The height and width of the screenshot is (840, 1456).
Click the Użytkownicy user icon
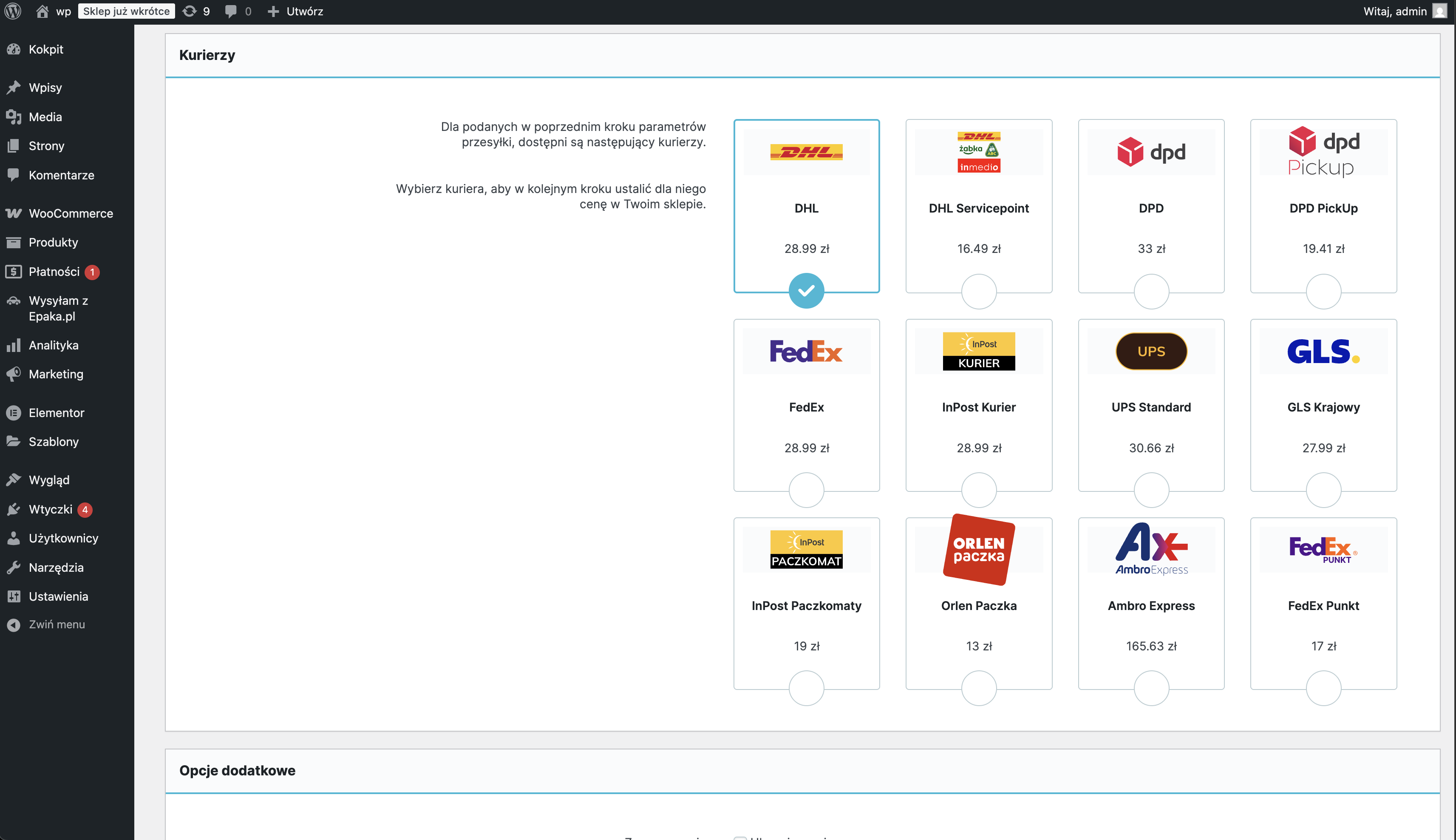tap(13, 538)
